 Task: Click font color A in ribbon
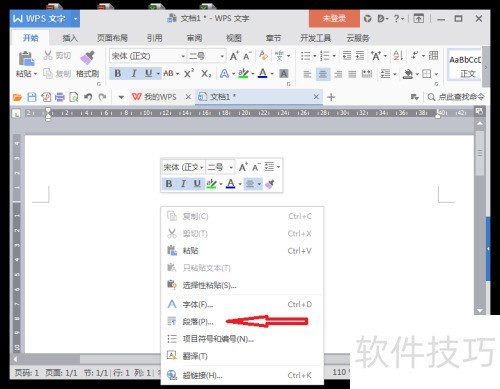[263, 73]
